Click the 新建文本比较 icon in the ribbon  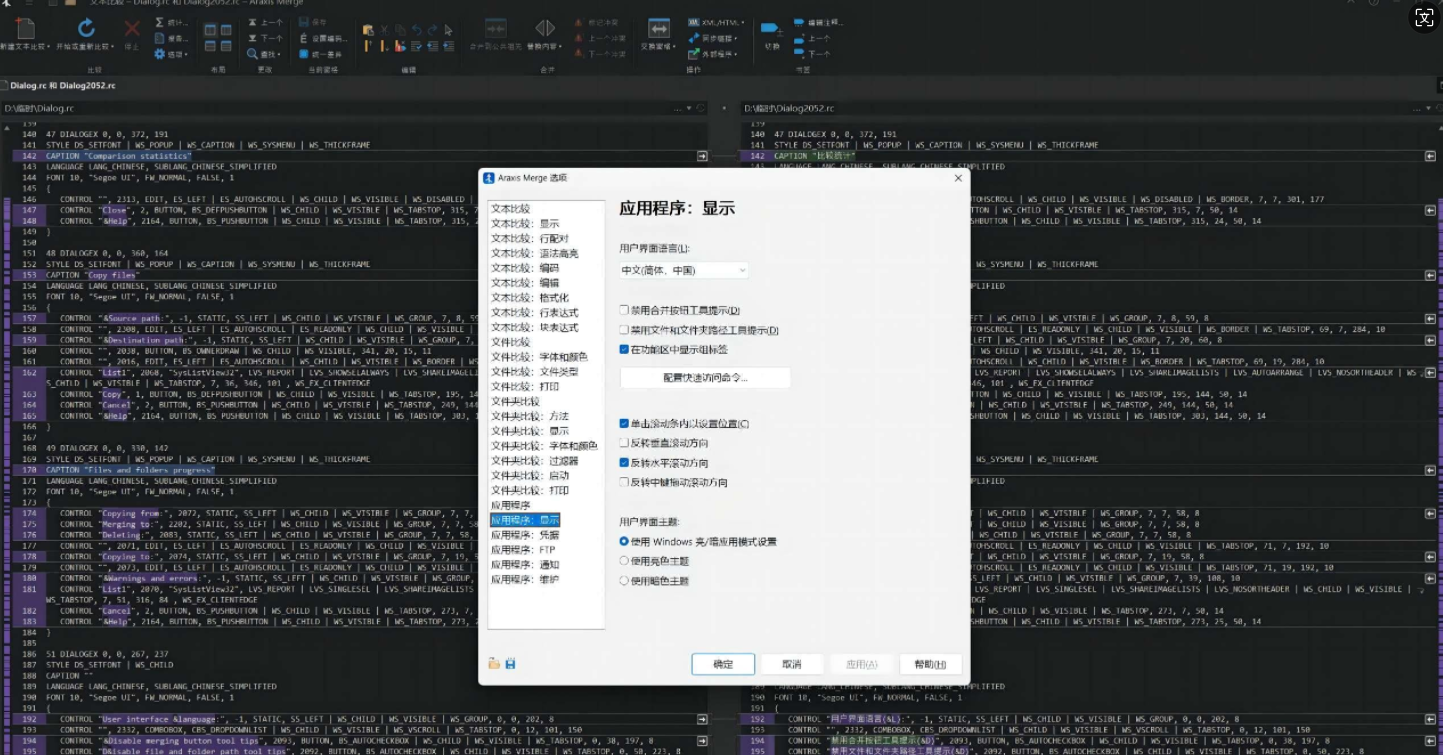tap(25, 28)
